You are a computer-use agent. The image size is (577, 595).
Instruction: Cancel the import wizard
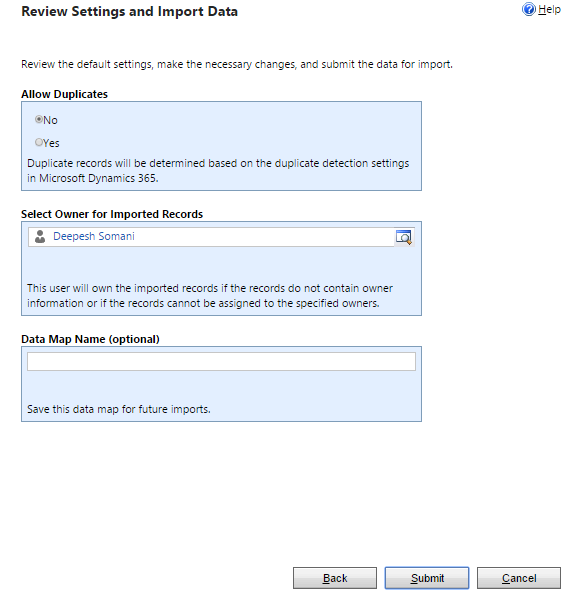click(x=519, y=578)
